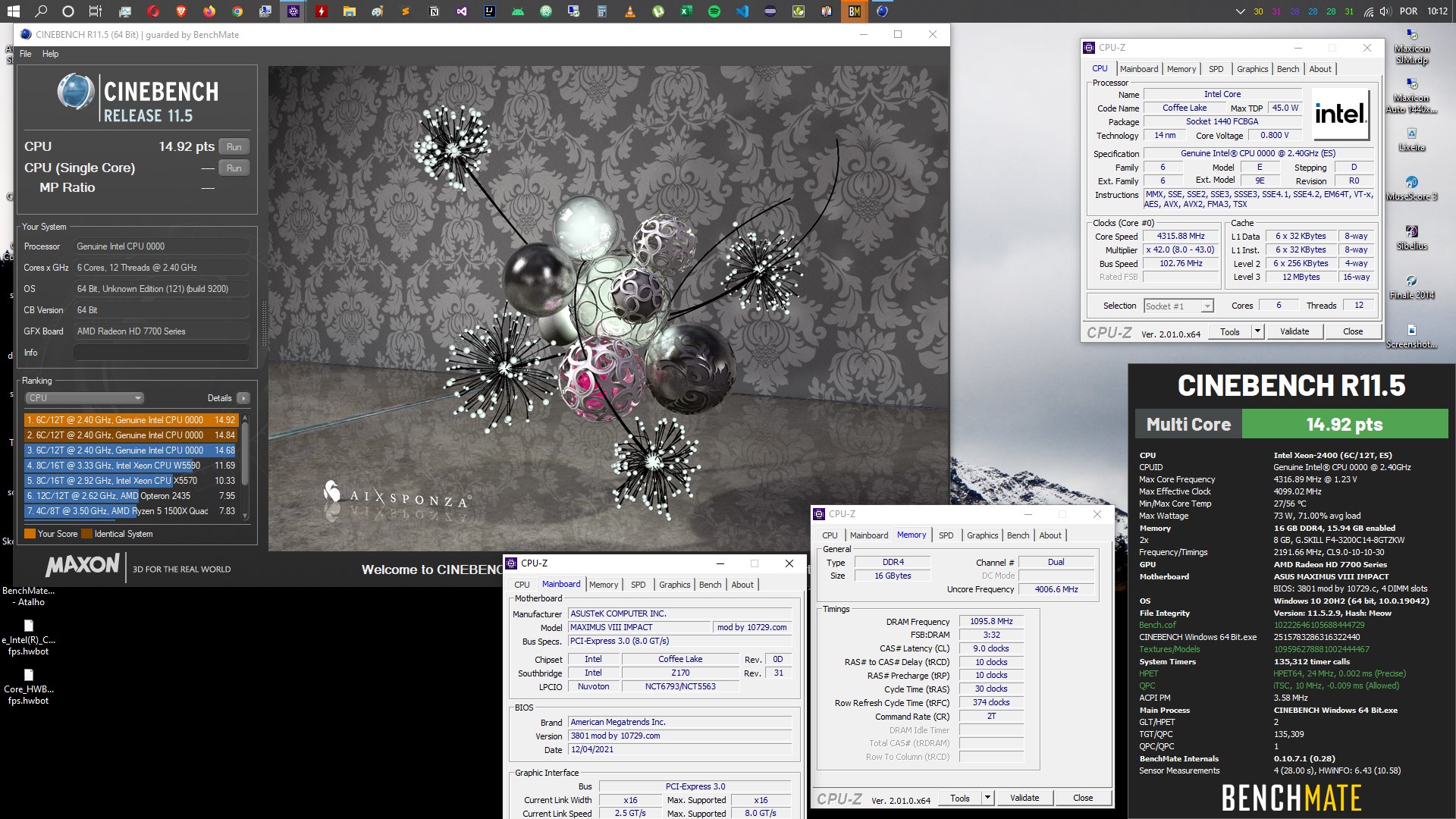Launch Firefox from the taskbar

click(x=209, y=11)
